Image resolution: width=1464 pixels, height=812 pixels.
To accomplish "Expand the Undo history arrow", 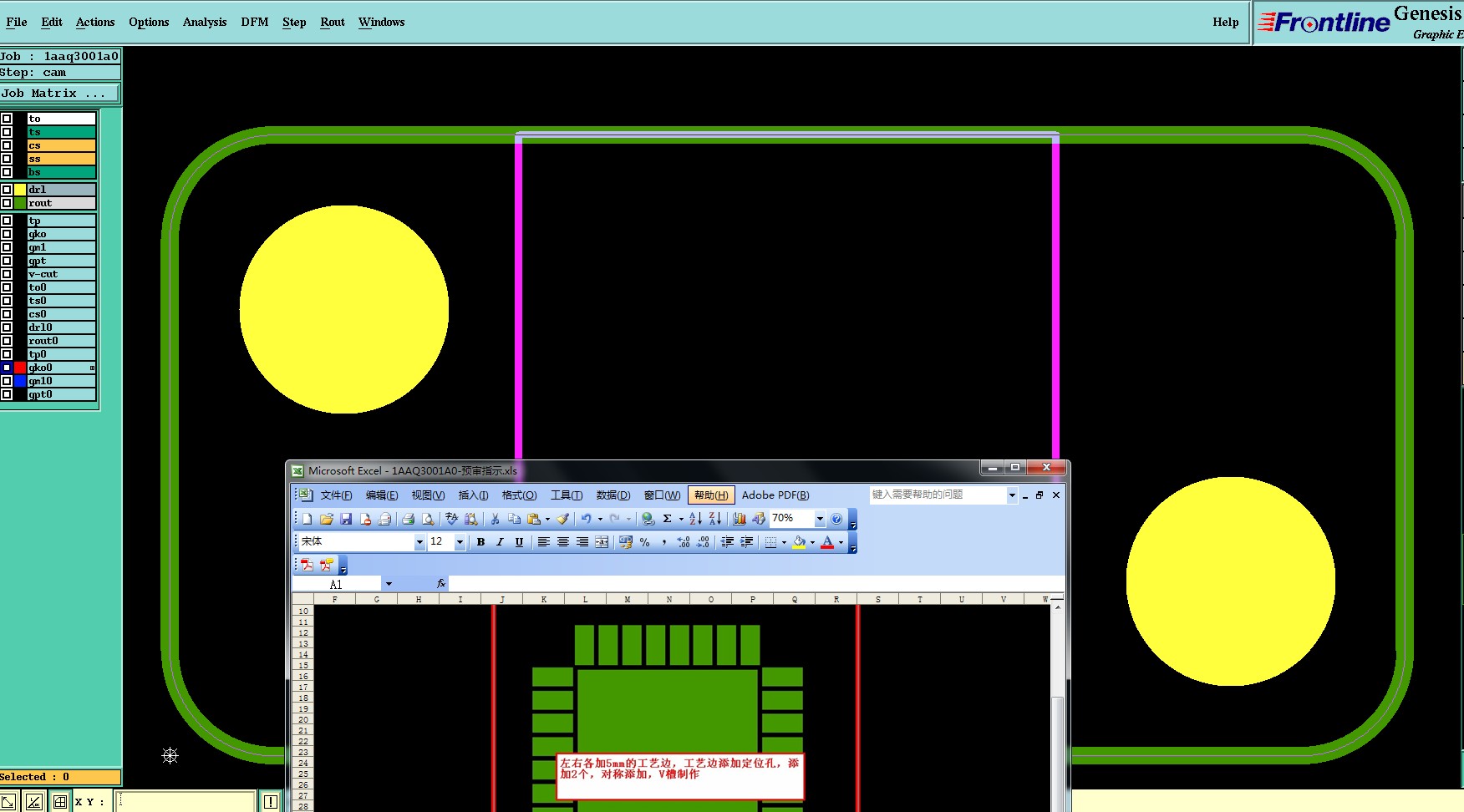I will click(x=600, y=519).
